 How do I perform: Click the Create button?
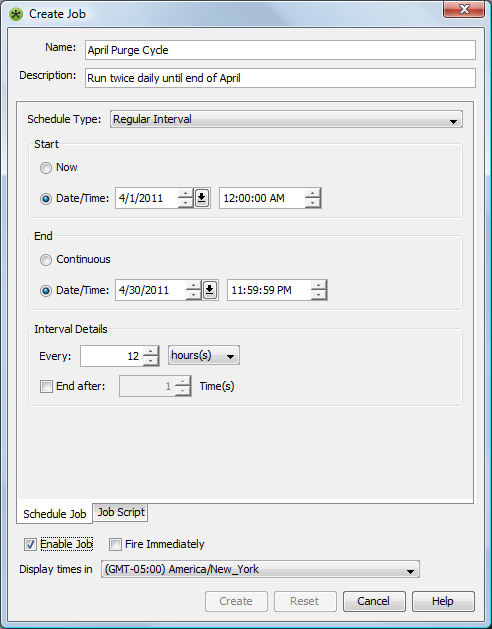point(236,601)
